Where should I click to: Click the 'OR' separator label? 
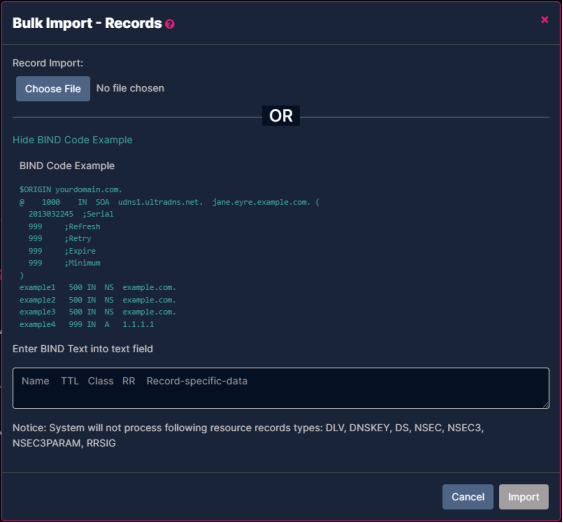pos(281,116)
